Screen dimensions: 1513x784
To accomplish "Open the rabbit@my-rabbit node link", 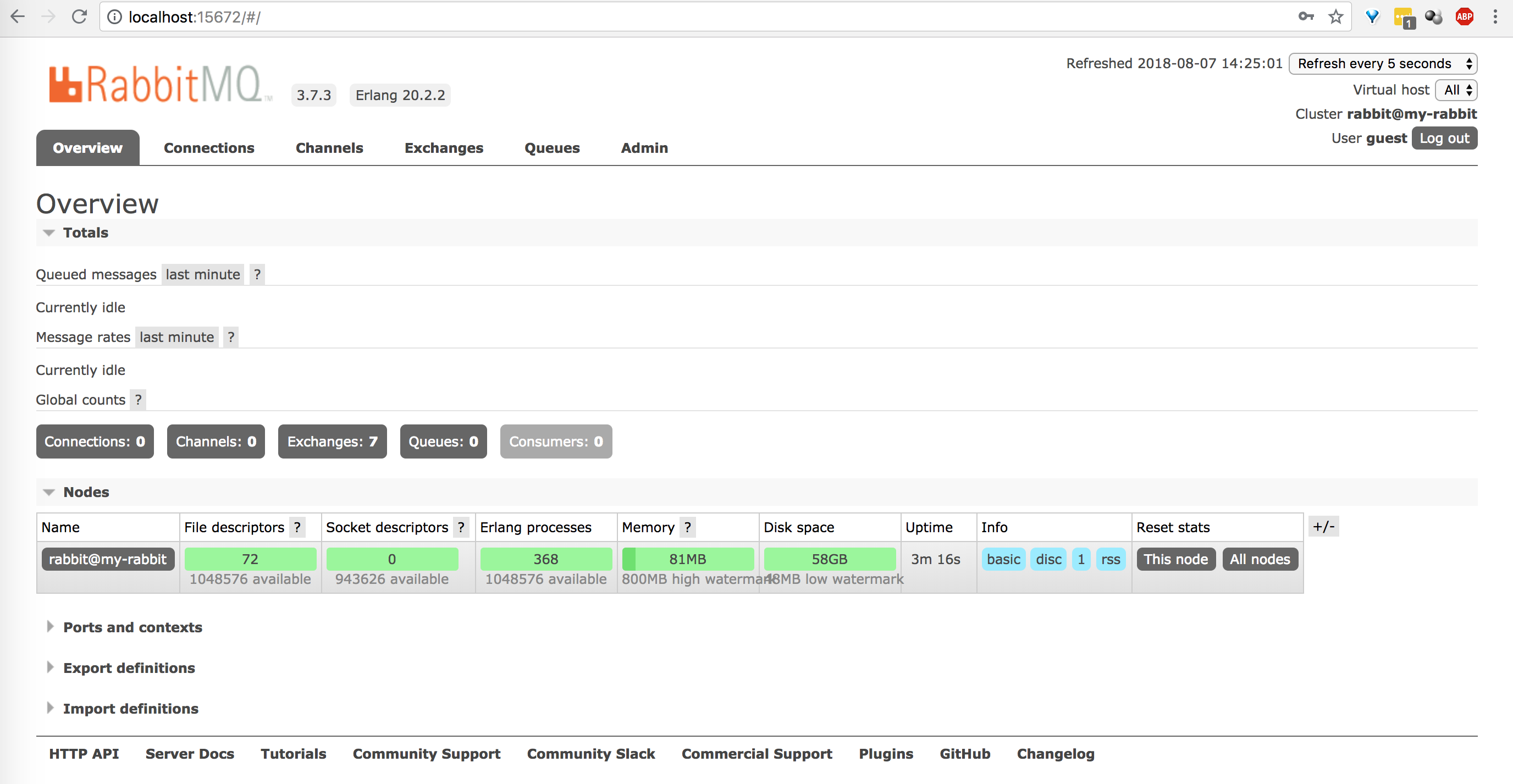I will click(x=108, y=559).
